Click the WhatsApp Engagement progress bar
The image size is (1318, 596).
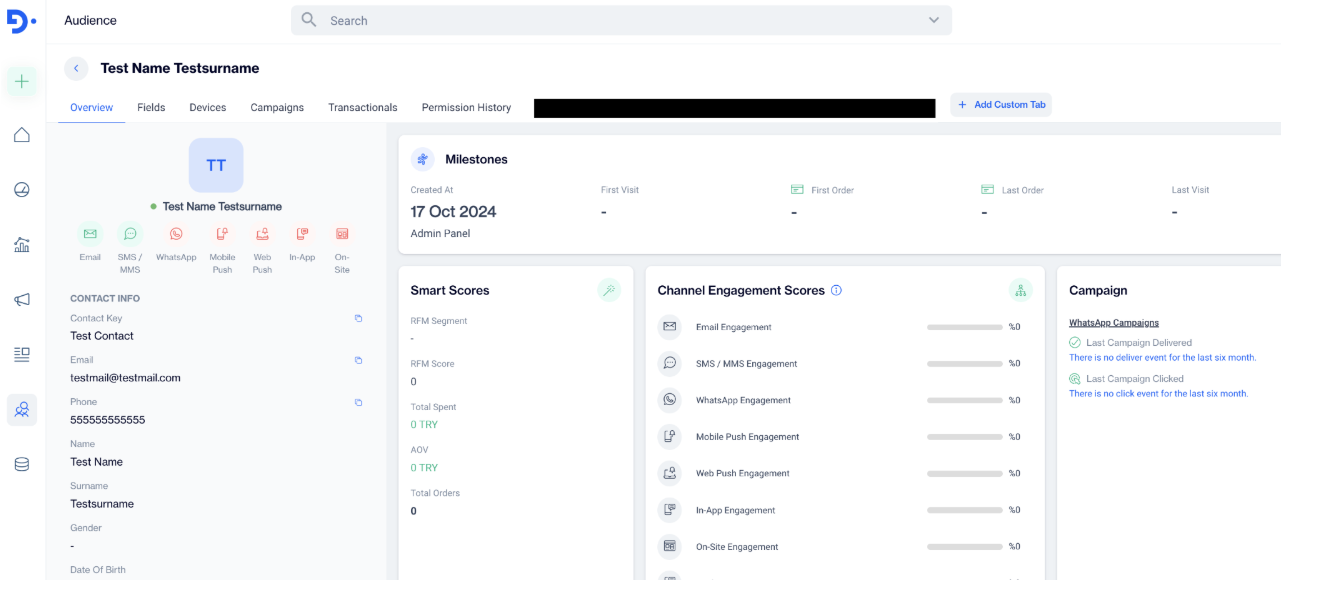(x=964, y=400)
